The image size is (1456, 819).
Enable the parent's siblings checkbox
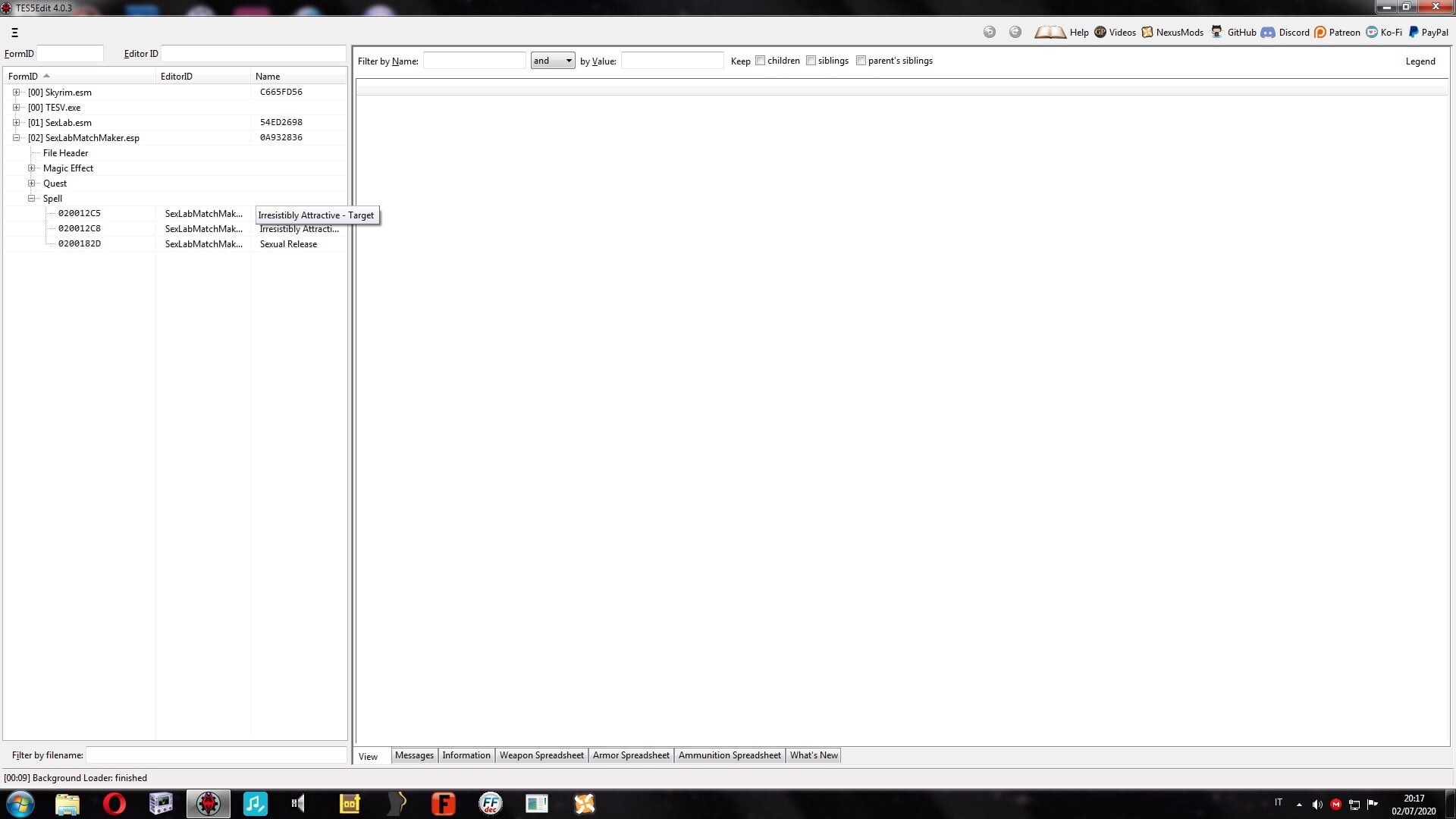click(861, 61)
